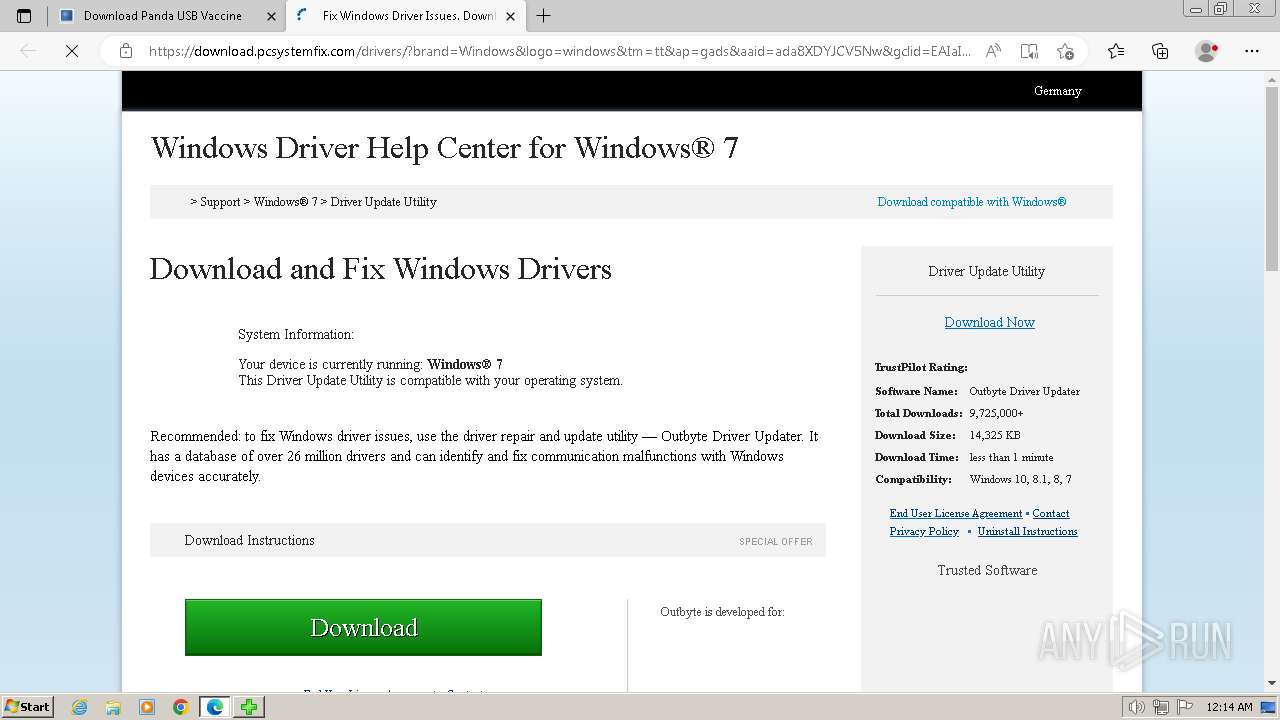1280x720 pixels.
Task: Click the Trusted Software label
Action: 987,570
